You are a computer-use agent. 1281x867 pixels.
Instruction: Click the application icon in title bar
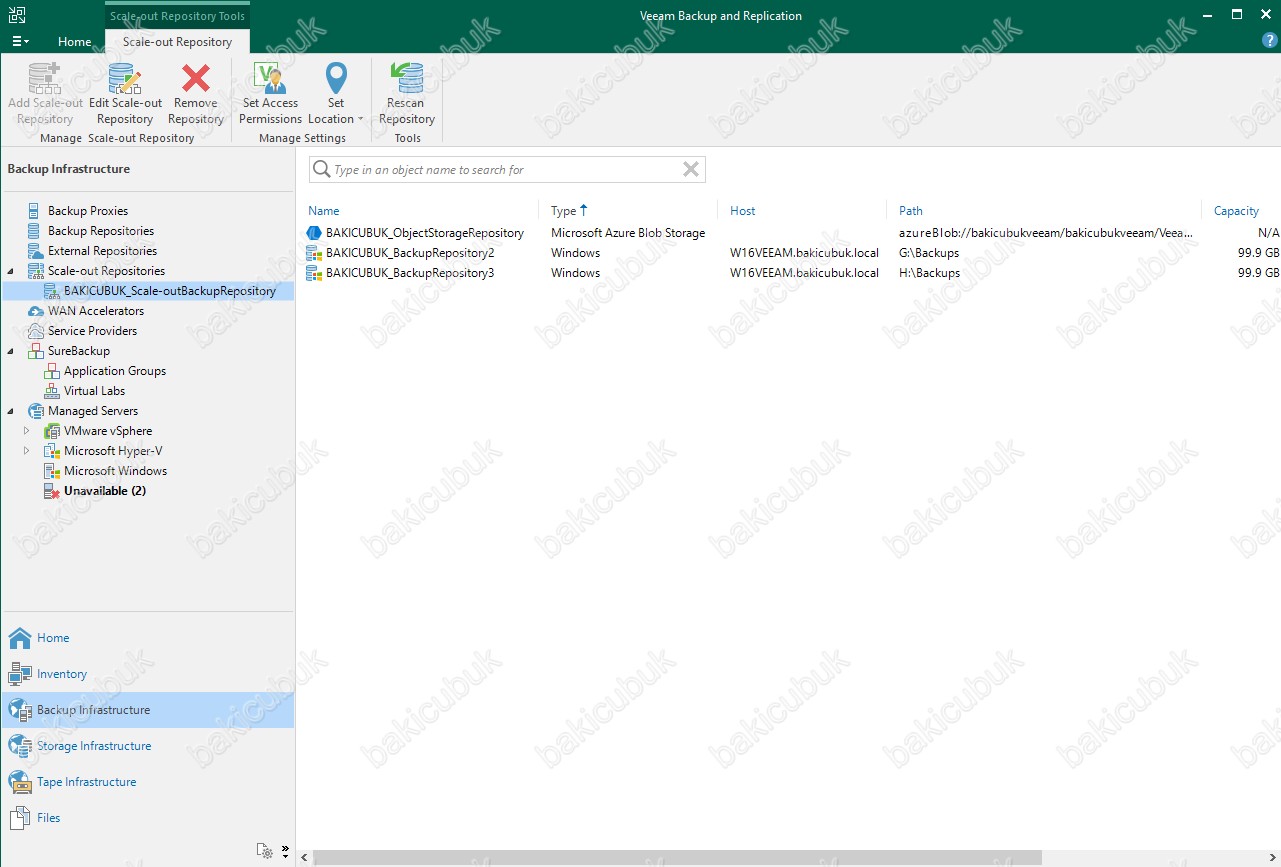point(18,15)
